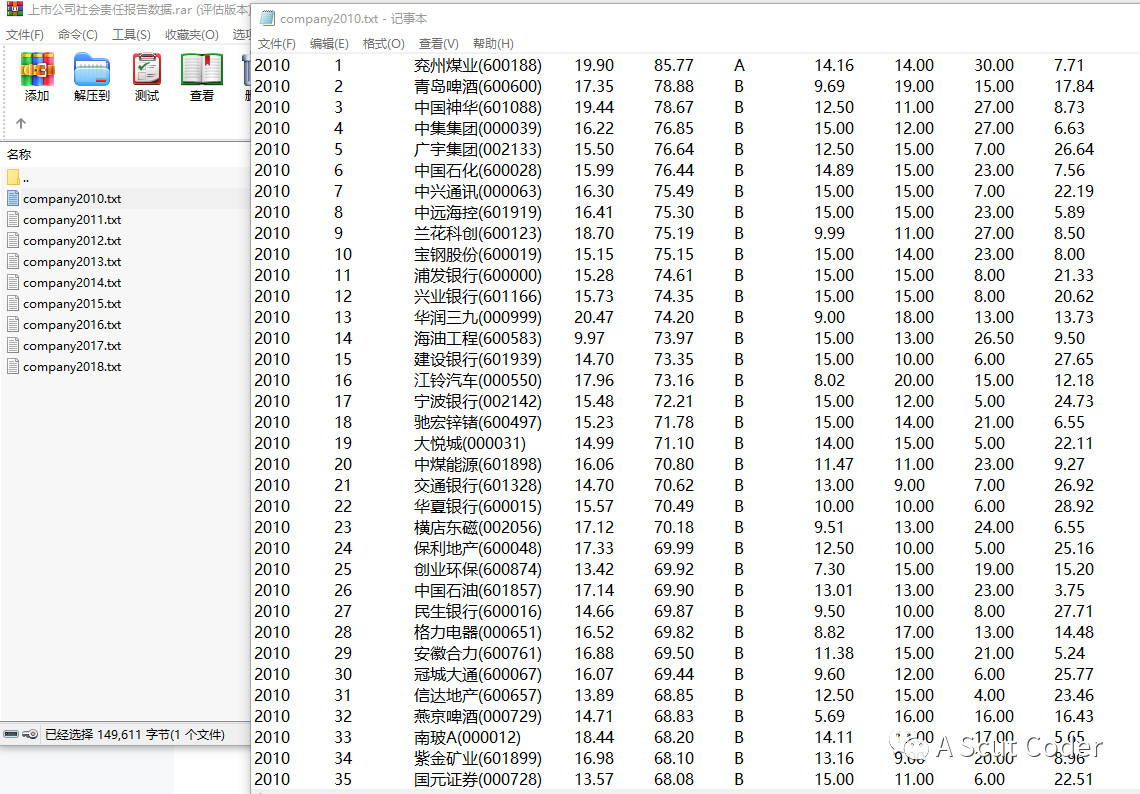Click the Notepad icon in the title bar
This screenshot has width=1140, height=794.
point(267,18)
